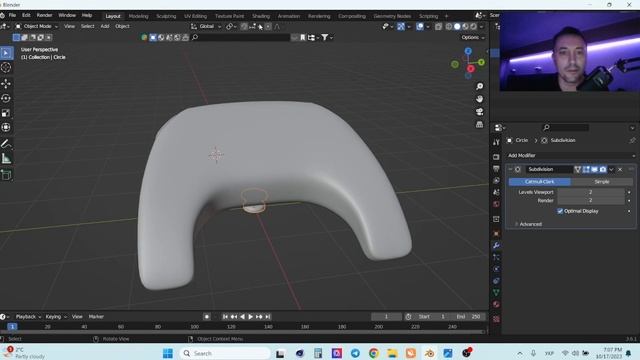The image size is (640, 360).
Task: Switch perspective/orthographic grid icon
Action: click(480, 124)
